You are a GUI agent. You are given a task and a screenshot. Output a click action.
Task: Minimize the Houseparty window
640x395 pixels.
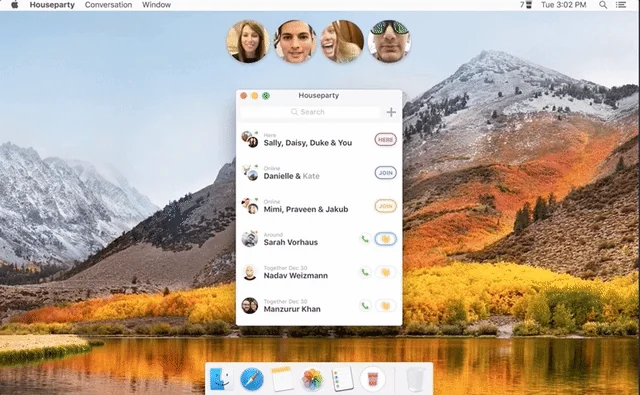(255, 95)
